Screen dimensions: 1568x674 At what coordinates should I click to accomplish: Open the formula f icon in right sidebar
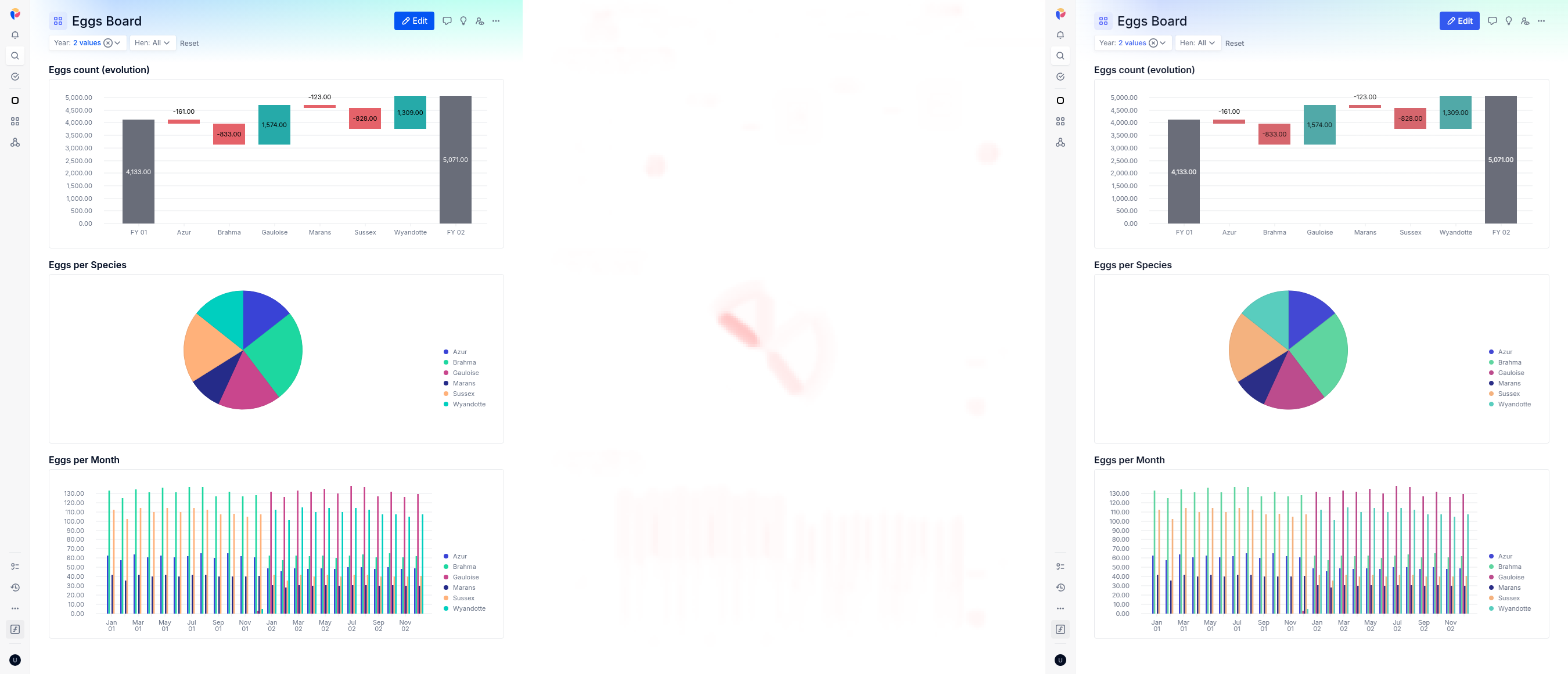coord(1060,629)
